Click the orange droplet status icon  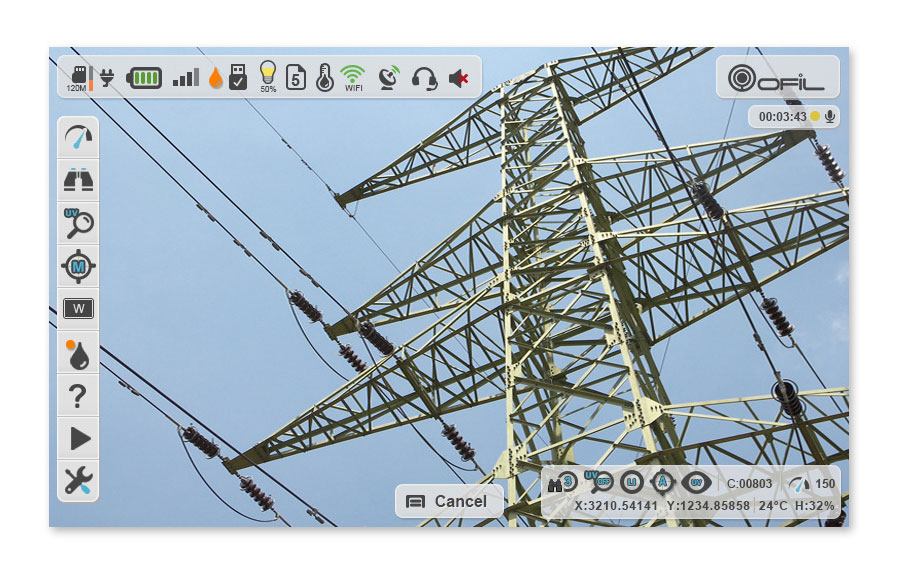click(215, 78)
